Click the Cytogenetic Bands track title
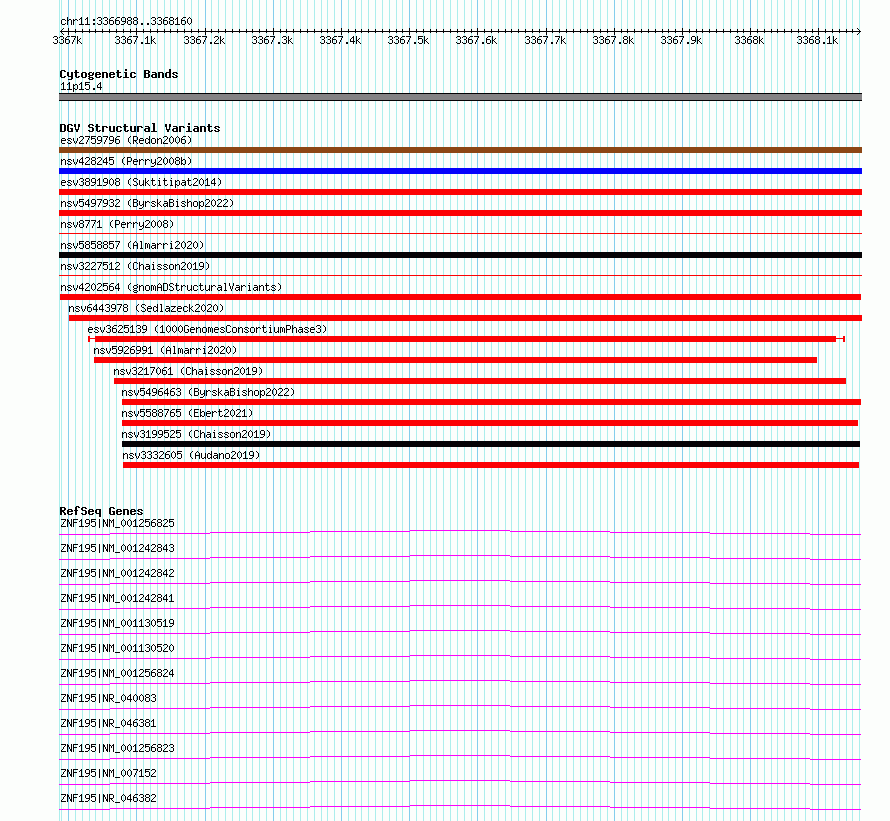The image size is (890, 821). point(119,74)
